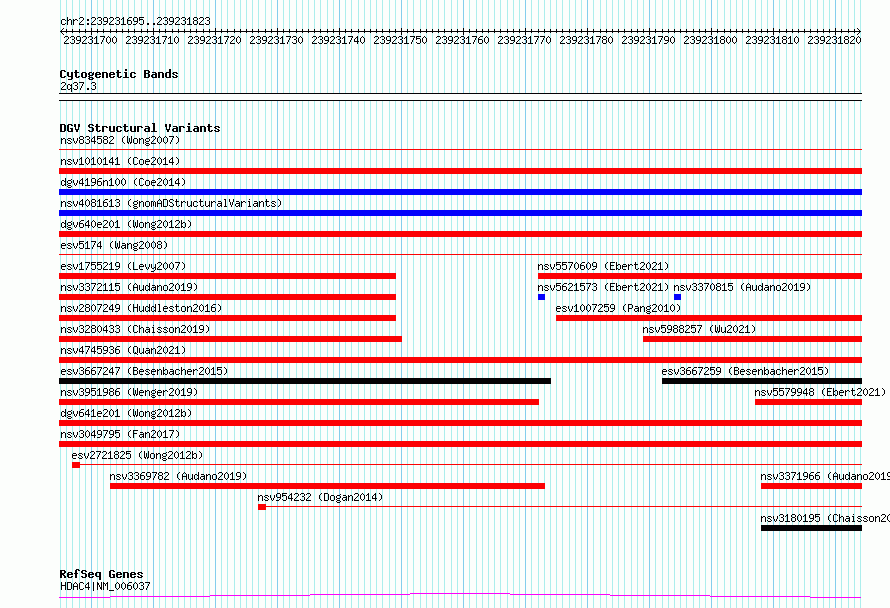The image size is (890, 608).
Task: Click nsv5570609 (Ebert2021) label
Action: click(x=603, y=266)
